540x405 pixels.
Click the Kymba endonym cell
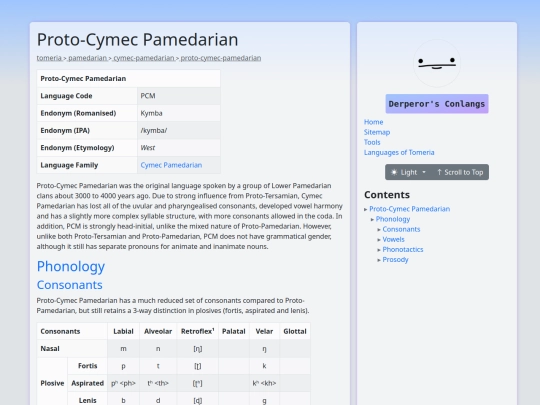179,113
